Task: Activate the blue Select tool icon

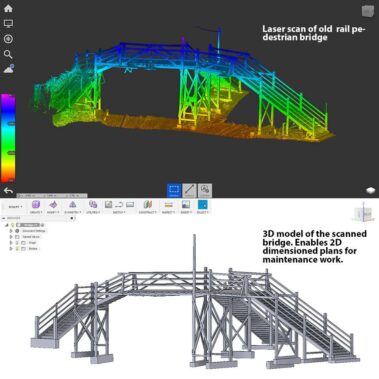Action: click(x=203, y=204)
